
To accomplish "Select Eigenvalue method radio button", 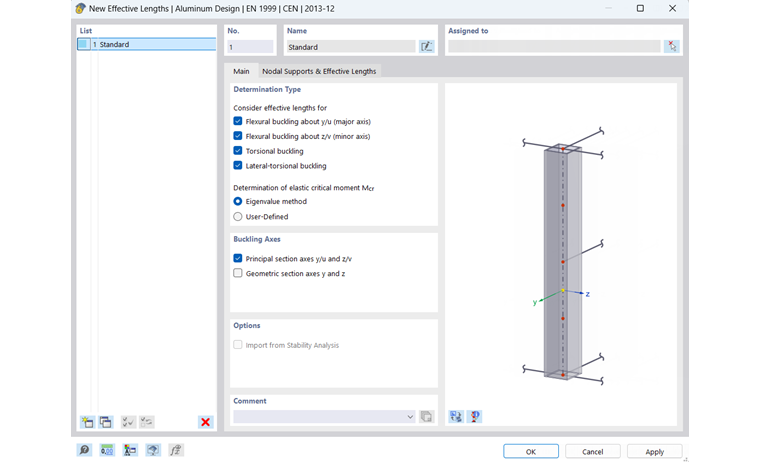I will pyautogui.click(x=238, y=201).
